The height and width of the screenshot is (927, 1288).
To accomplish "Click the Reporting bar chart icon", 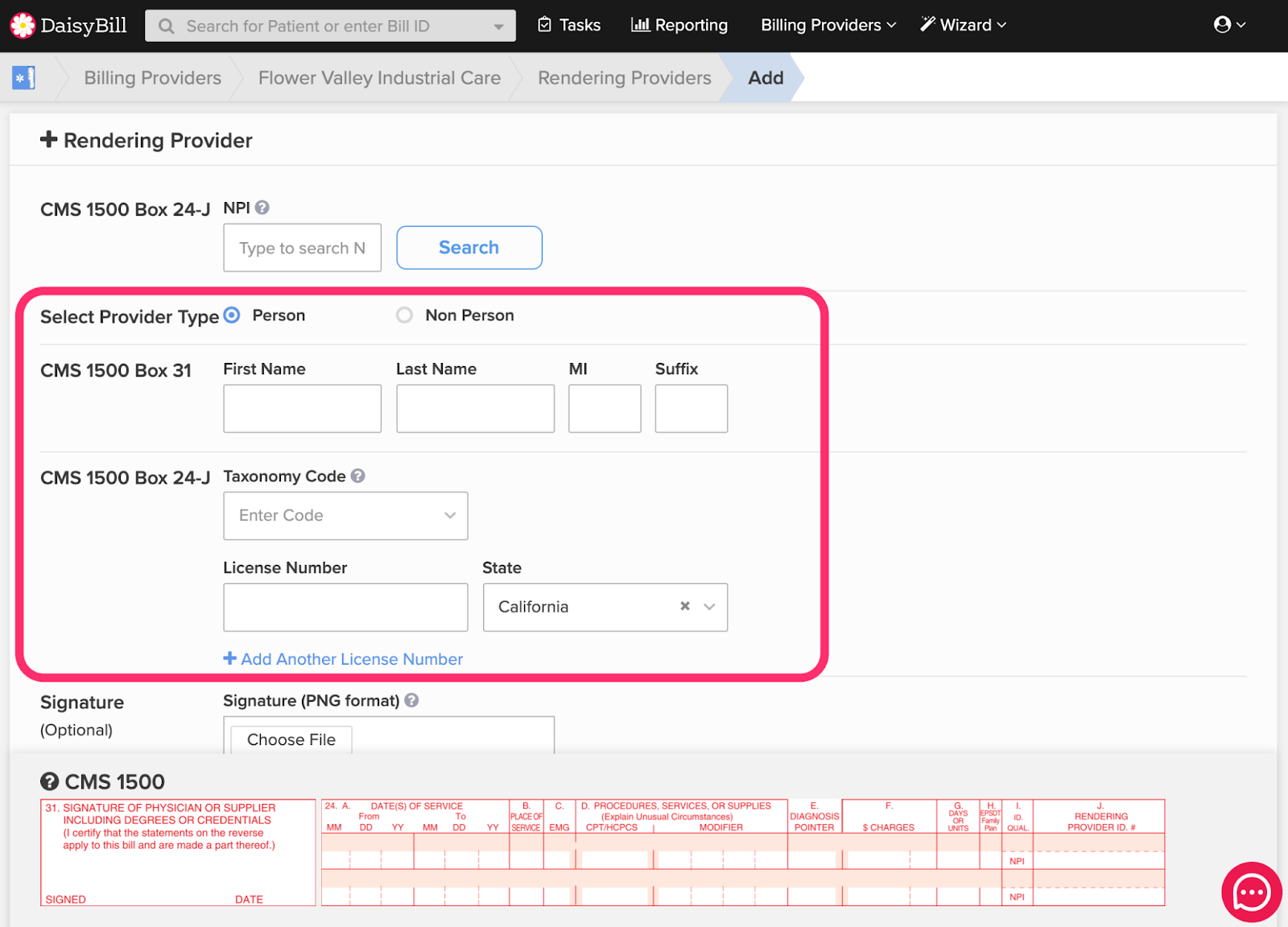I will tap(640, 25).
